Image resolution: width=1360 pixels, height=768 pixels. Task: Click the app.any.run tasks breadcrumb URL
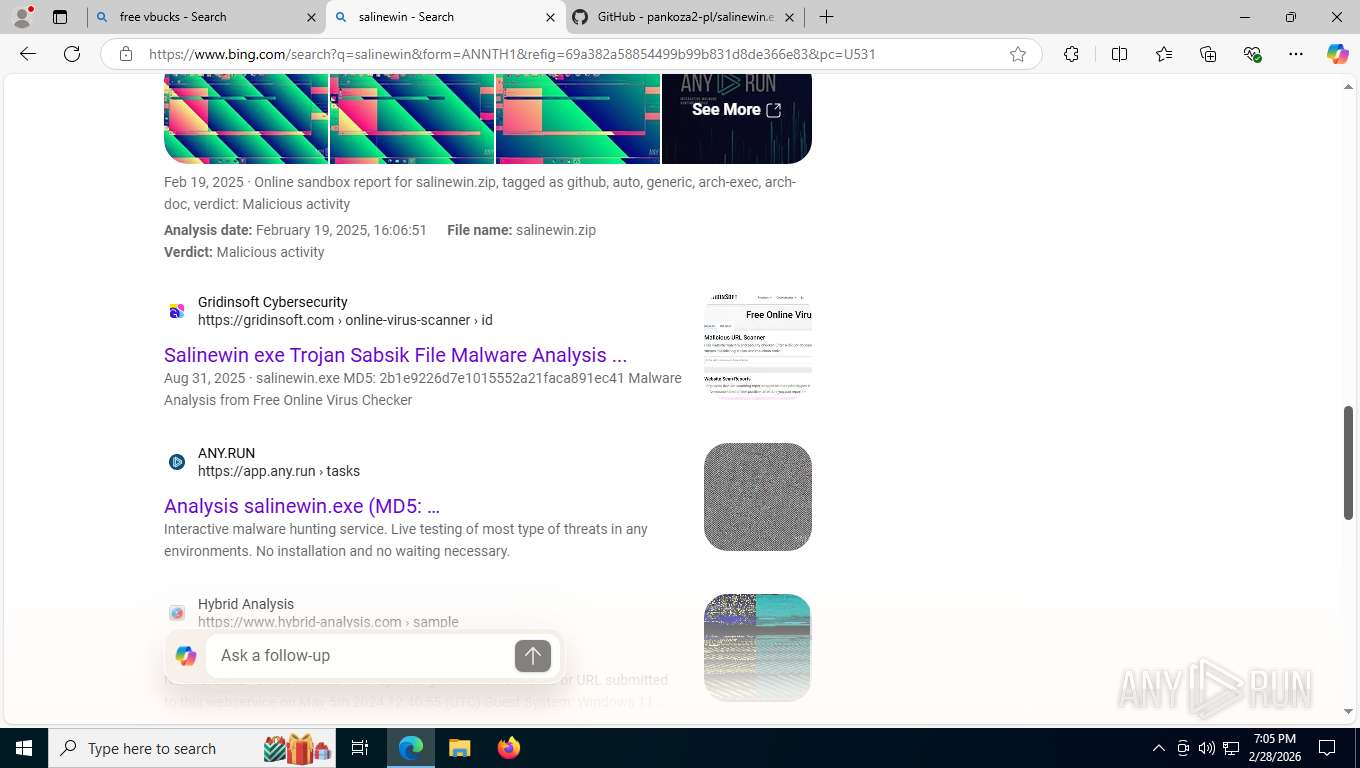279,471
